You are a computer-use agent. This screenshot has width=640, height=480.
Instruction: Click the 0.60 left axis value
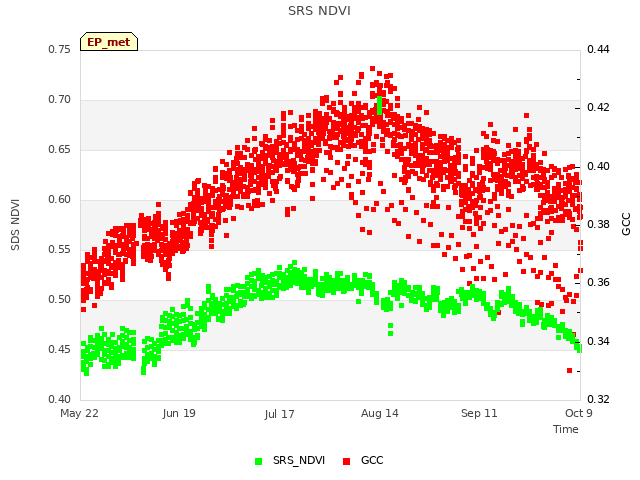pos(60,200)
